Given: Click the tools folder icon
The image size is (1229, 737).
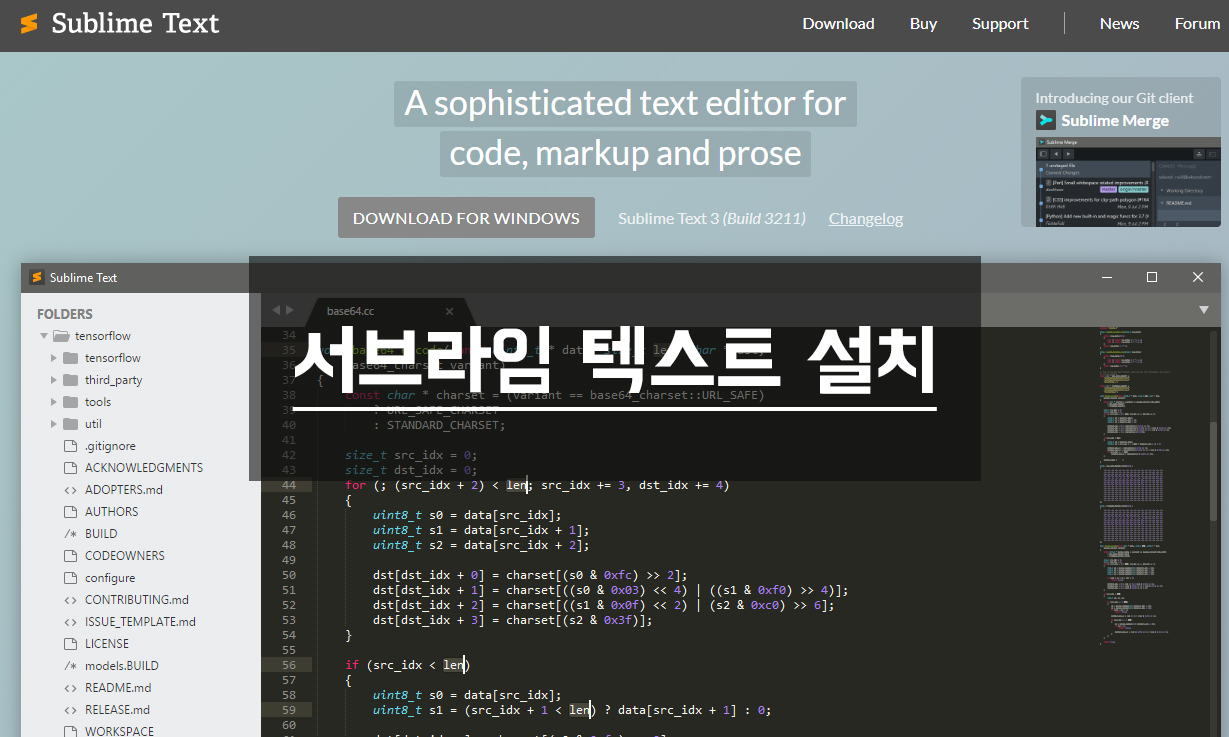Looking at the screenshot, I should coord(70,402).
